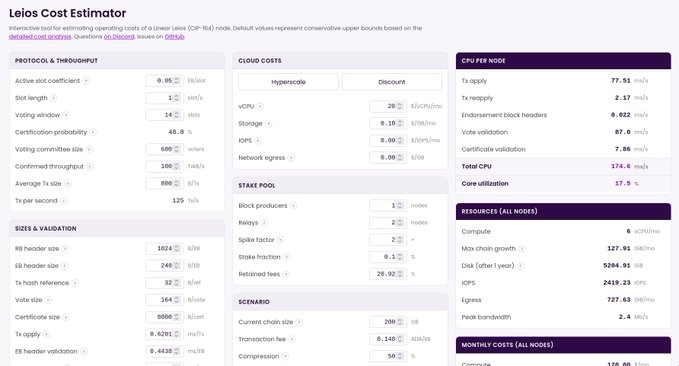Show info icon next to Slot length
Image resolution: width=679 pixels, height=366 pixels.
(x=54, y=98)
